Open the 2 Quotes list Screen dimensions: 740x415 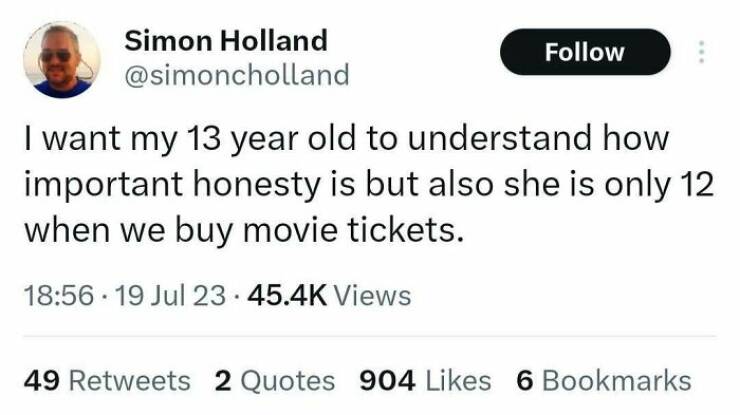click(274, 380)
